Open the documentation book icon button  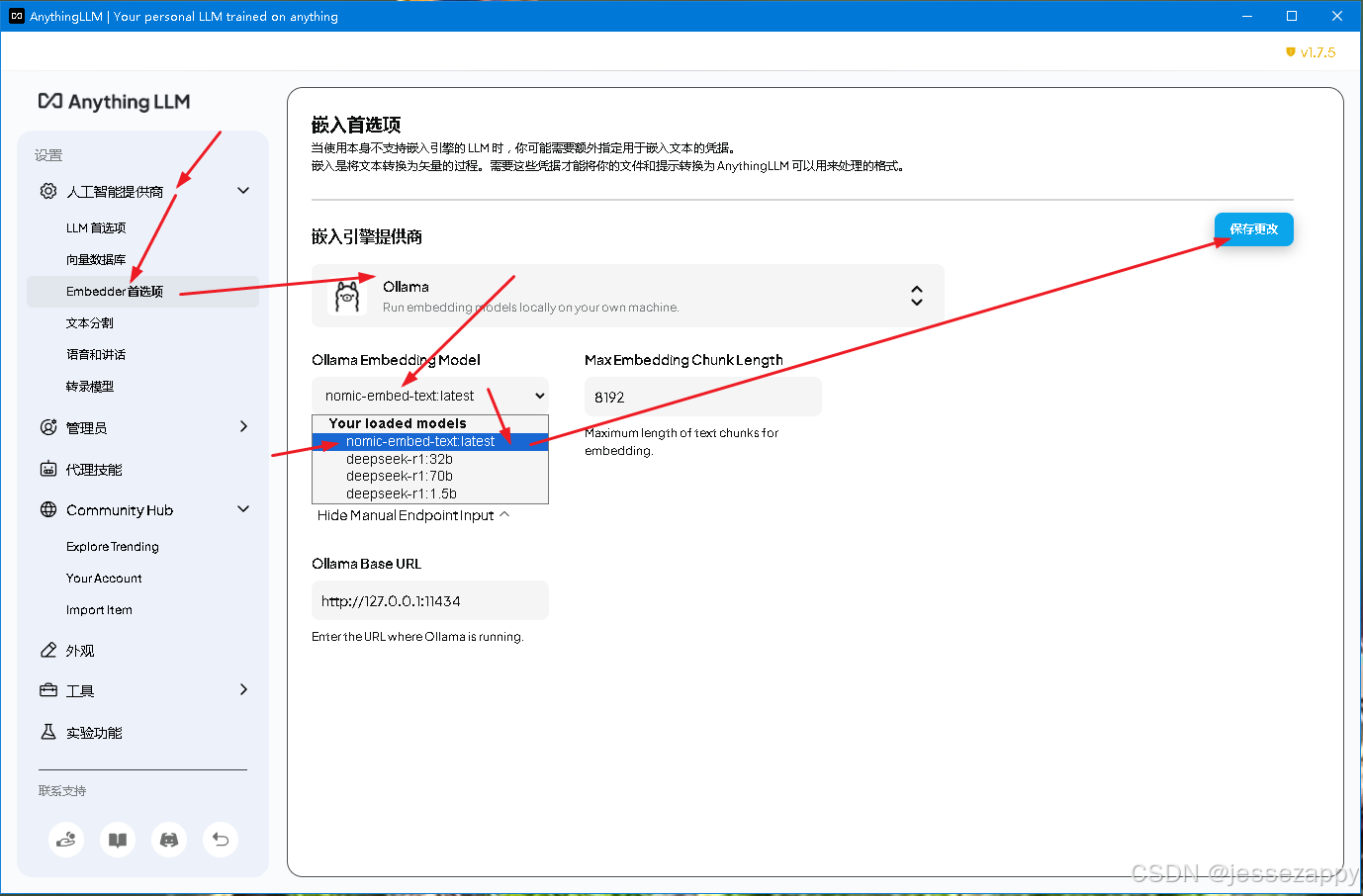[118, 840]
